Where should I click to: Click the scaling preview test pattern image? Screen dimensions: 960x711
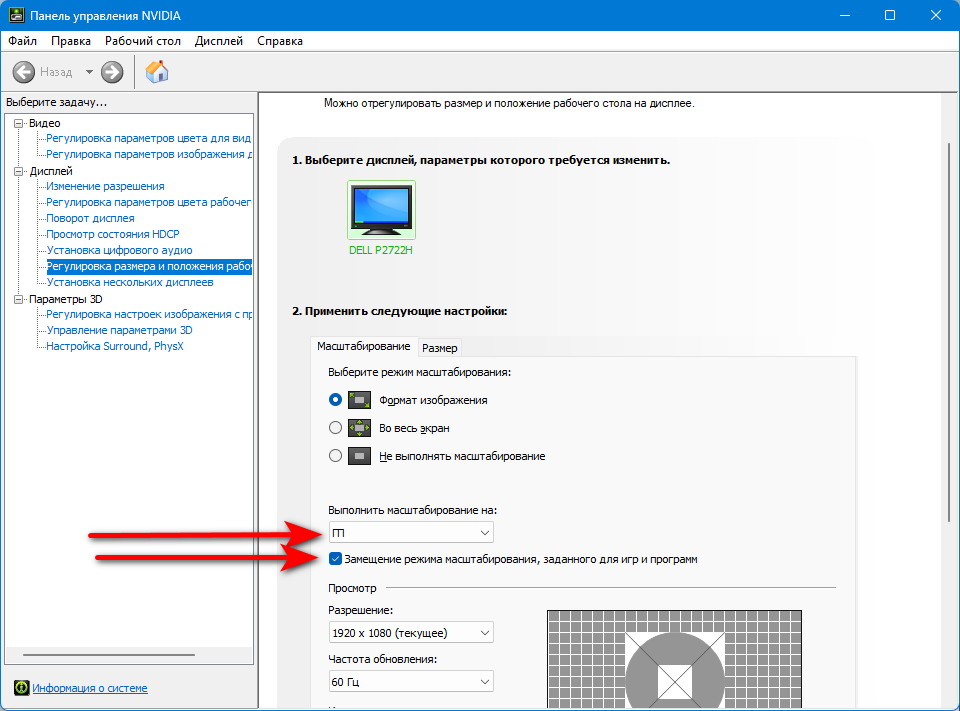tap(674, 658)
